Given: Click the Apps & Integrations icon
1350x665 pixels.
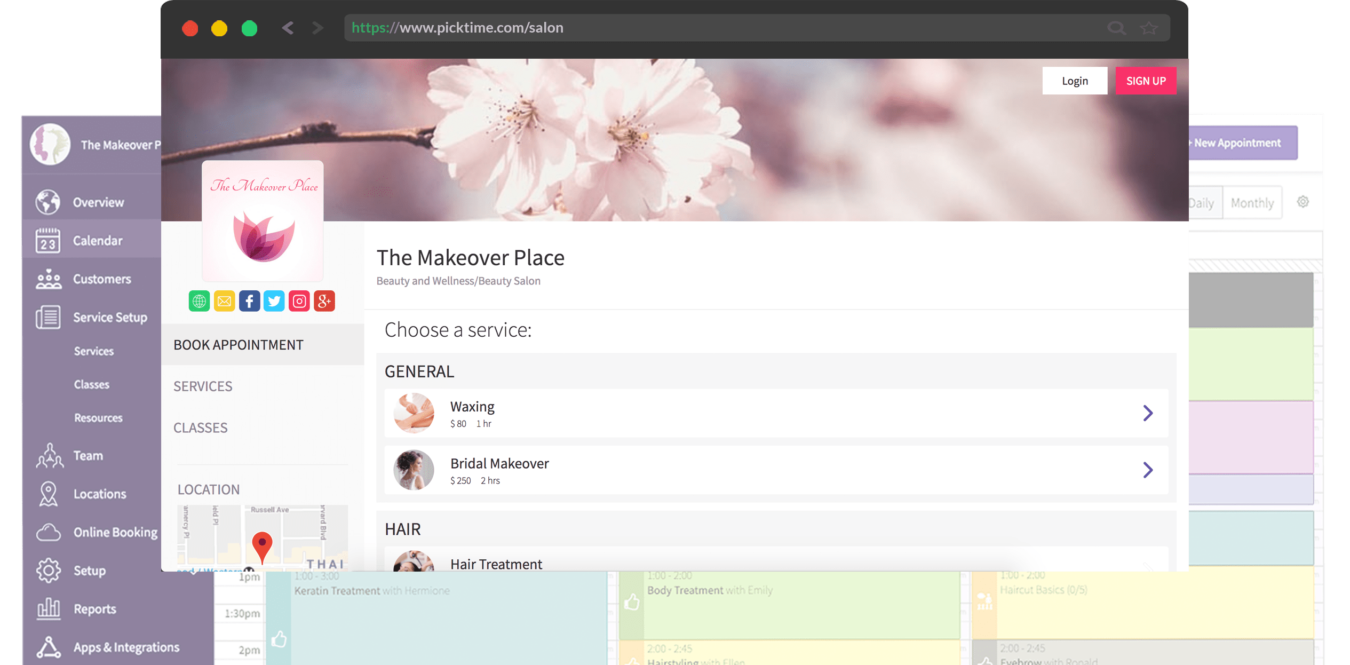Looking at the screenshot, I should coord(48,646).
